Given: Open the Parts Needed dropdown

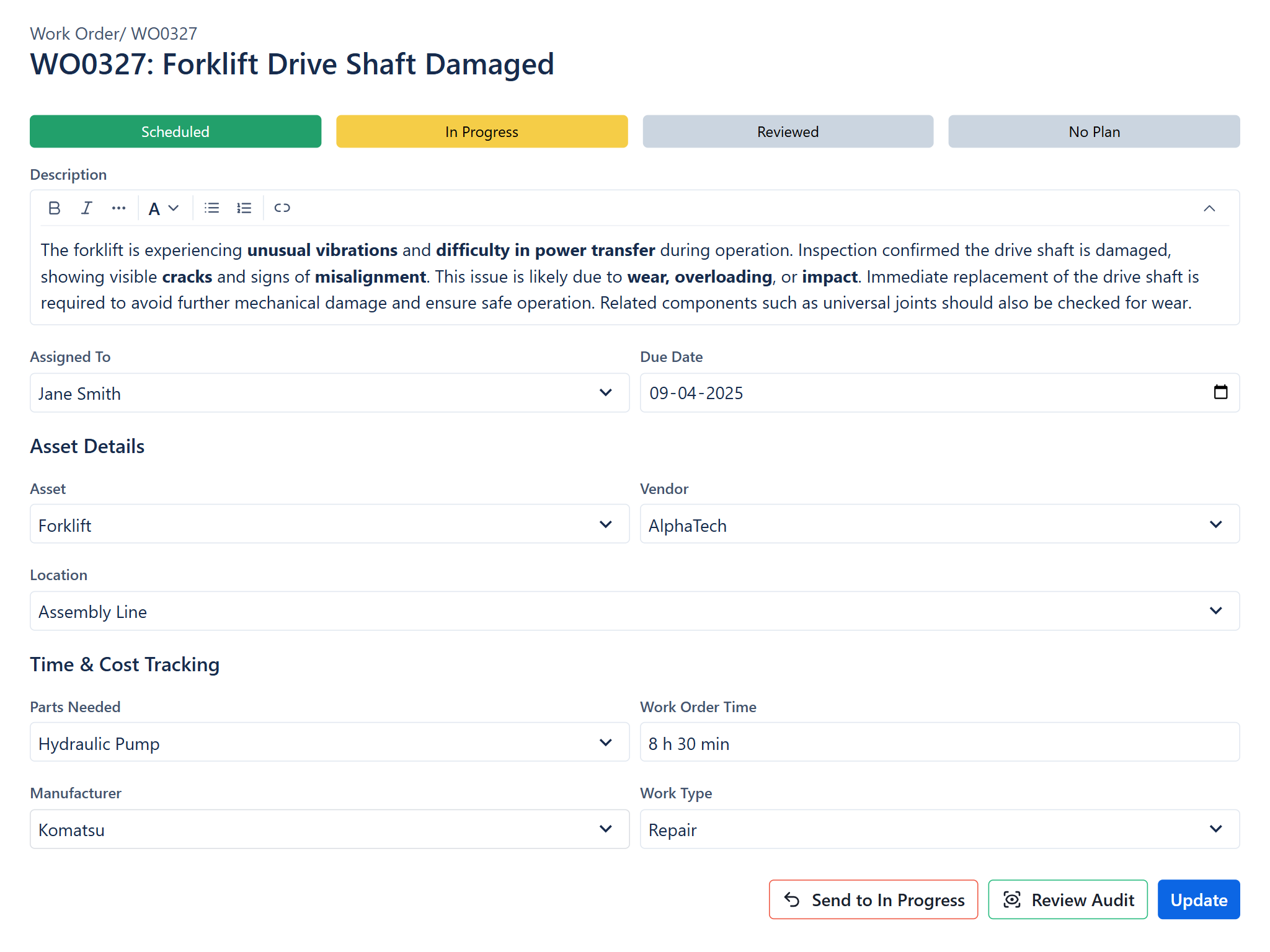Looking at the screenshot, I should [330, 743].
